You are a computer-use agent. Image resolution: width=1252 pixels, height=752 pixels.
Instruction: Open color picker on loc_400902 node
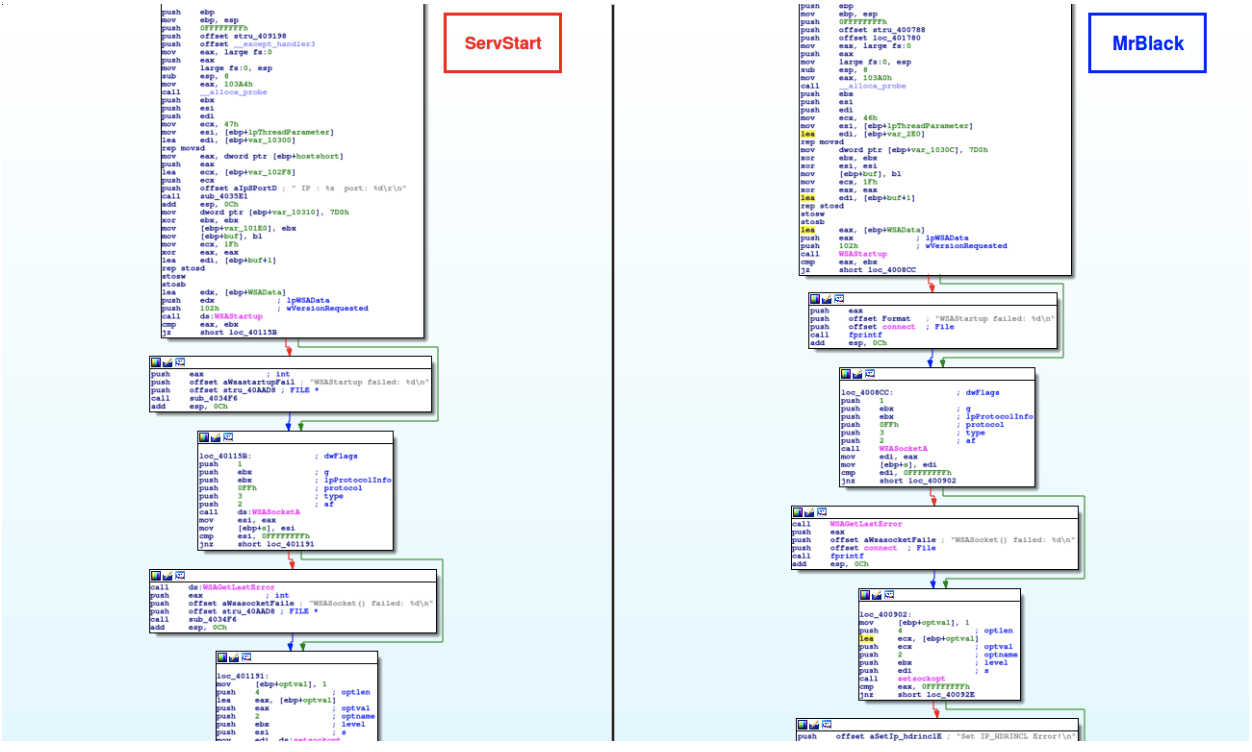point(865,594)
